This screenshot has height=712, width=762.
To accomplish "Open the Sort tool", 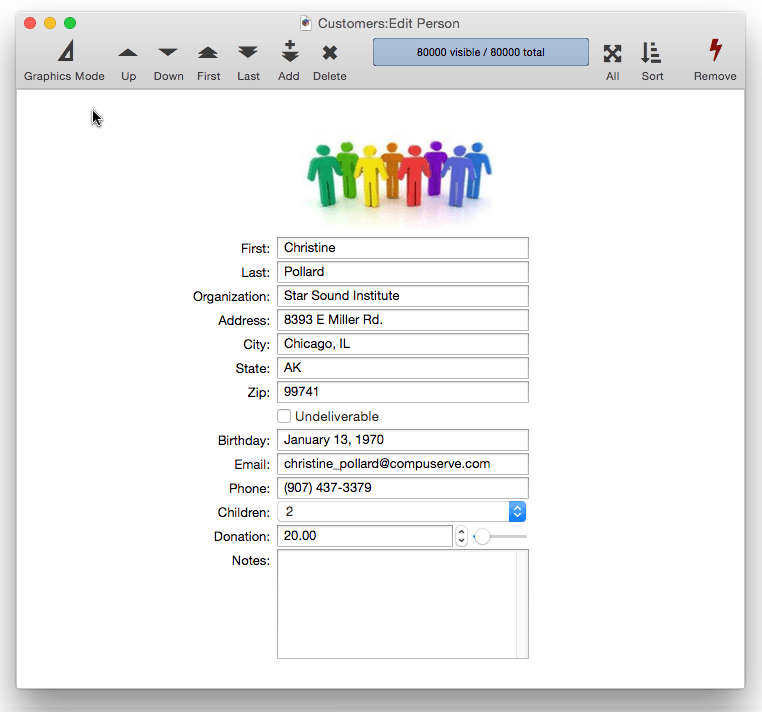I will [x=652, y=61].
